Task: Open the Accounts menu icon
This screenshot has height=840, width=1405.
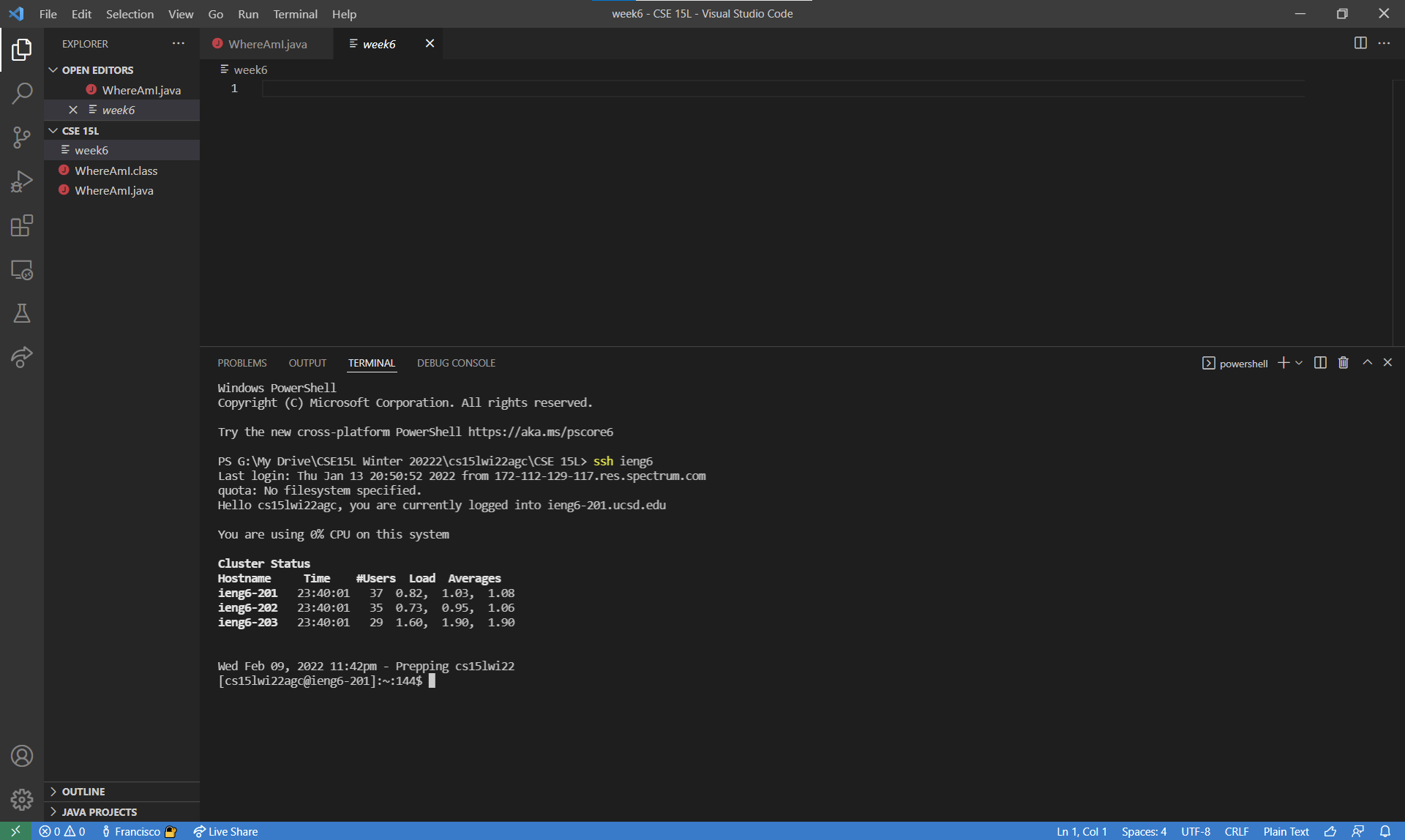Action: pos(22,756)
